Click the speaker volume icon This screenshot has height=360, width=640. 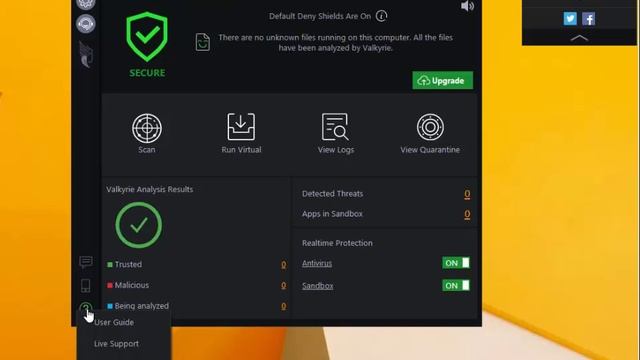pos(467,6)
